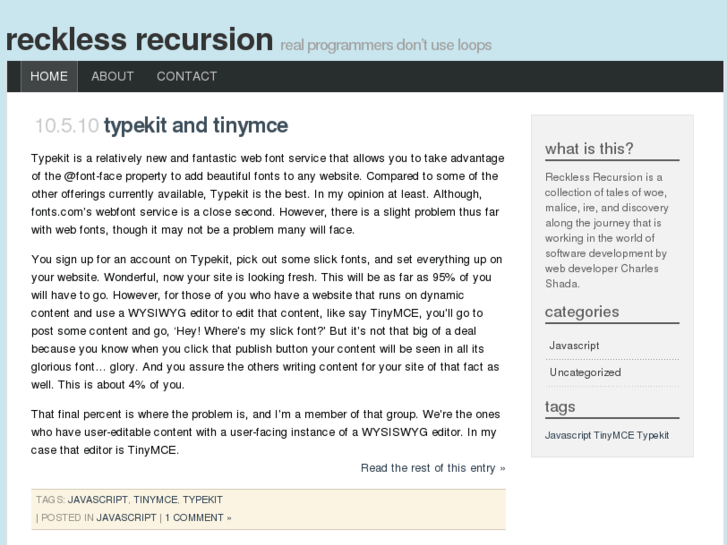Click Javascript in the sidebar tags list

[x=568, y=435]
